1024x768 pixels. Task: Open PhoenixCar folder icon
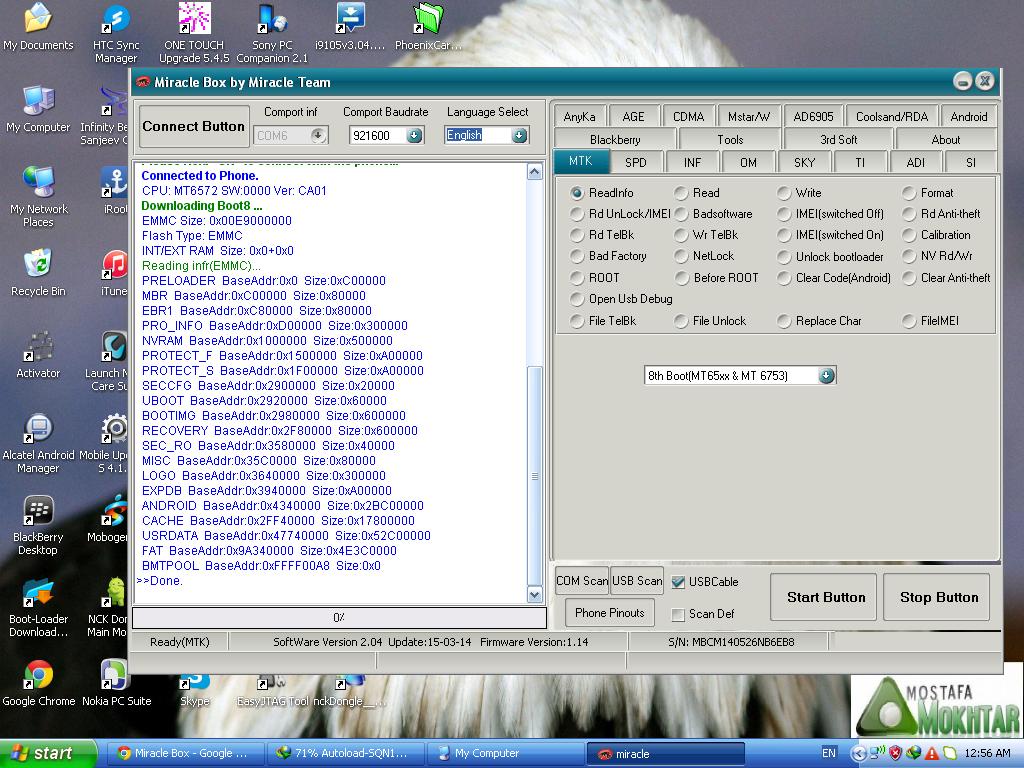(428, 27)
